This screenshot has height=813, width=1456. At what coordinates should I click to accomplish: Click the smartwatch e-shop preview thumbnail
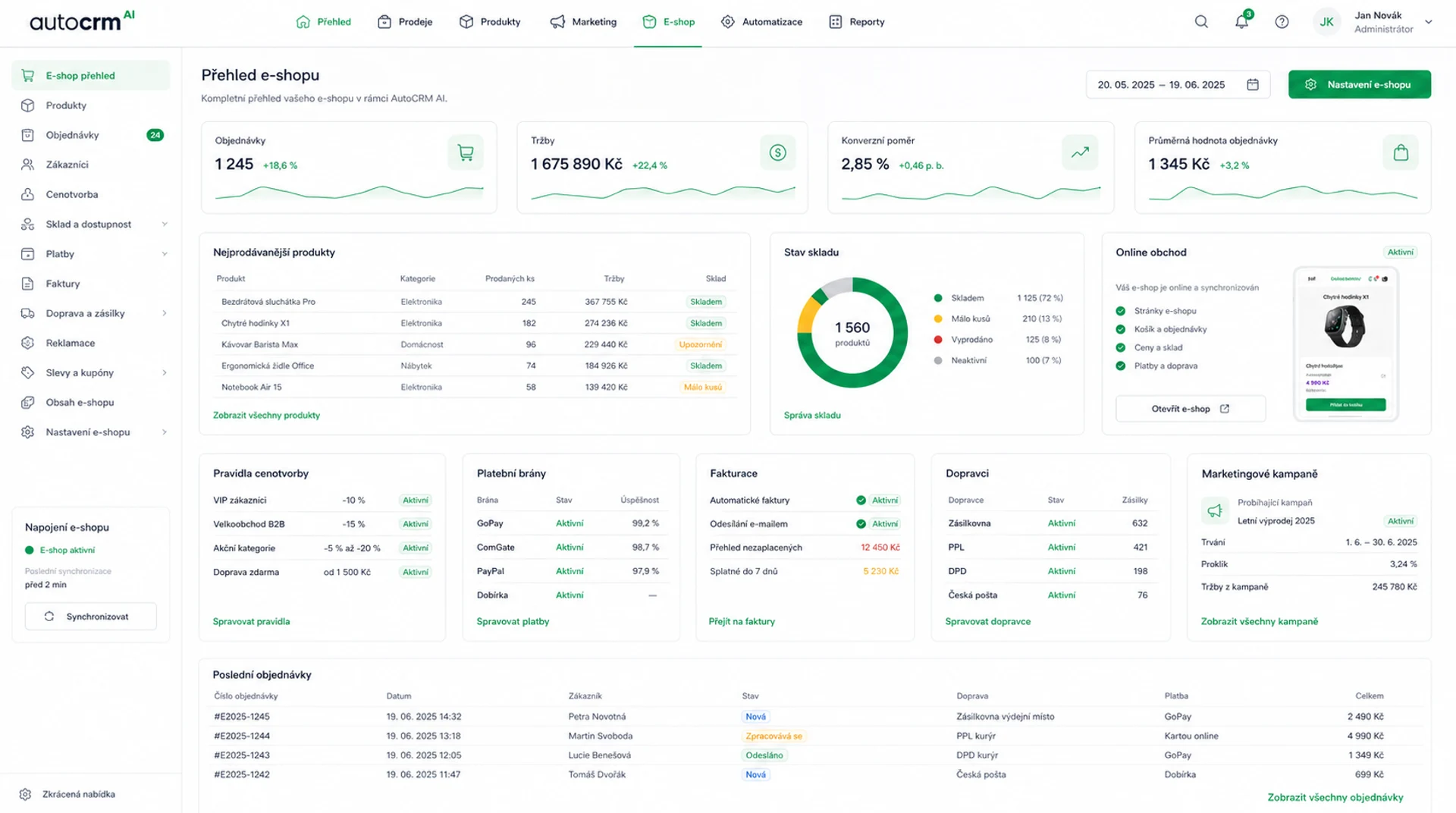click(x=1345, y=344)
